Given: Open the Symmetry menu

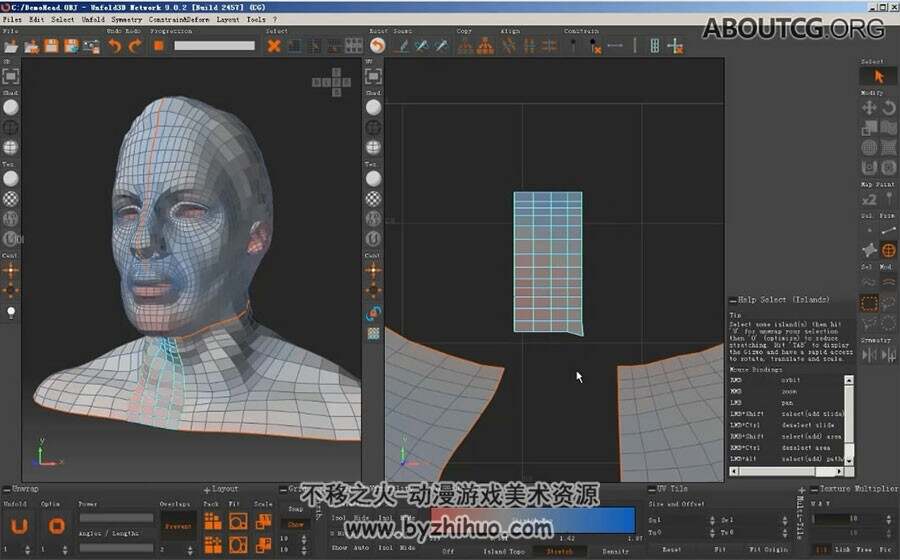Looking at the screenshot, I should click(x=126, y=19).
